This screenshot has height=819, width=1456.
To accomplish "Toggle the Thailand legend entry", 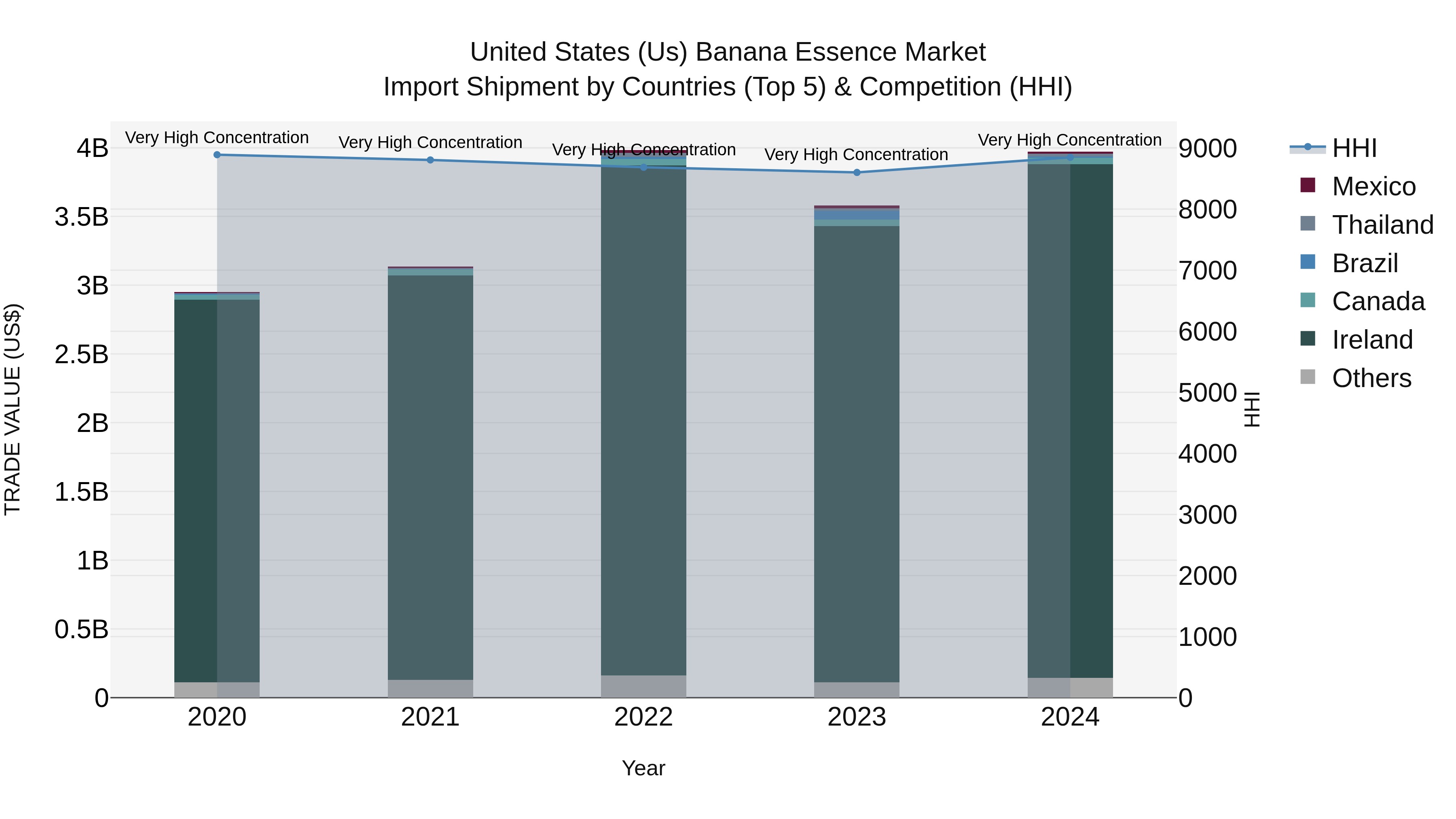I will [1367, 225].
